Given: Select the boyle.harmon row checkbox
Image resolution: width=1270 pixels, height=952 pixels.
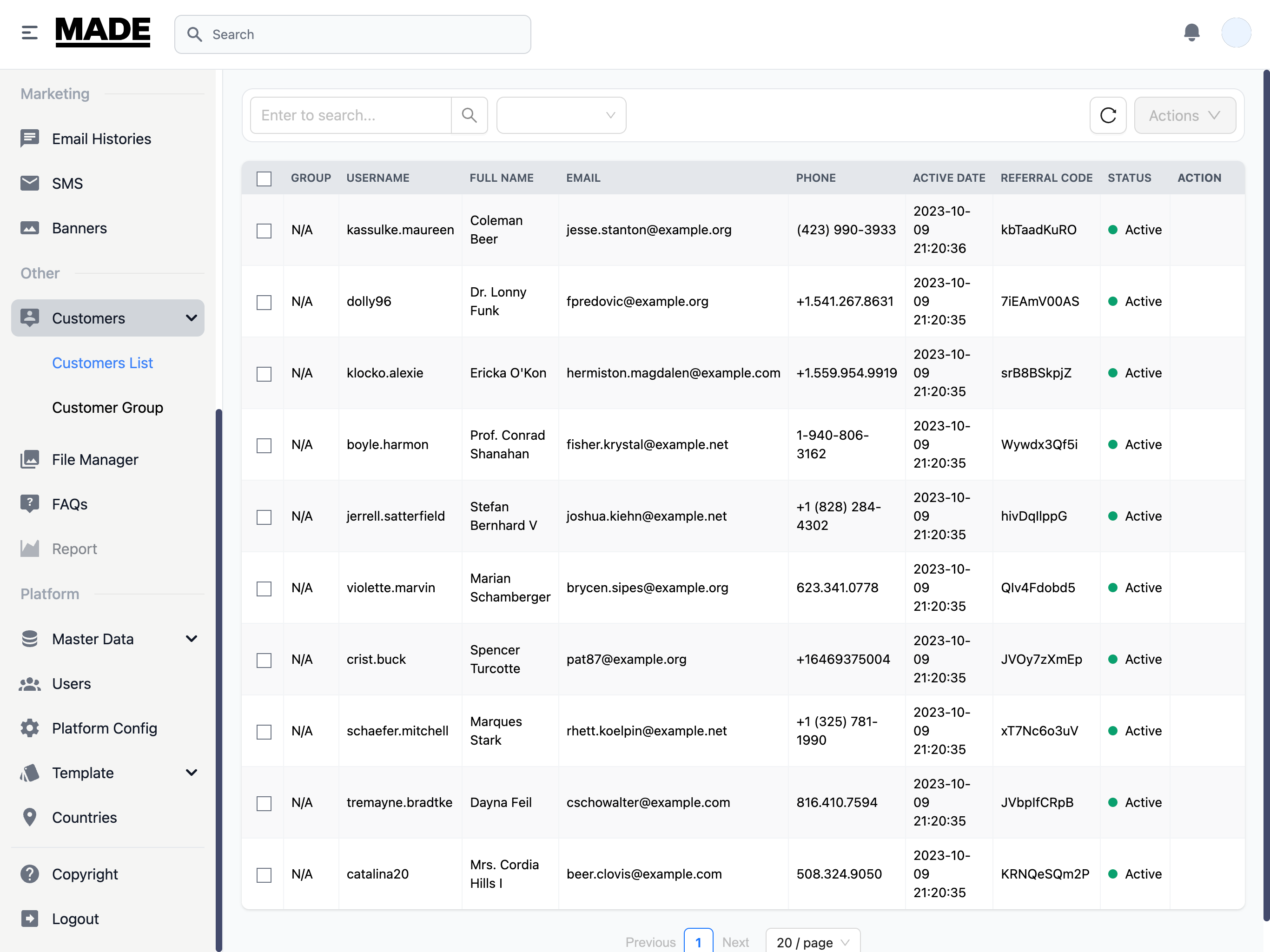Looking at the screenshot, I should [x=264, y=446].
